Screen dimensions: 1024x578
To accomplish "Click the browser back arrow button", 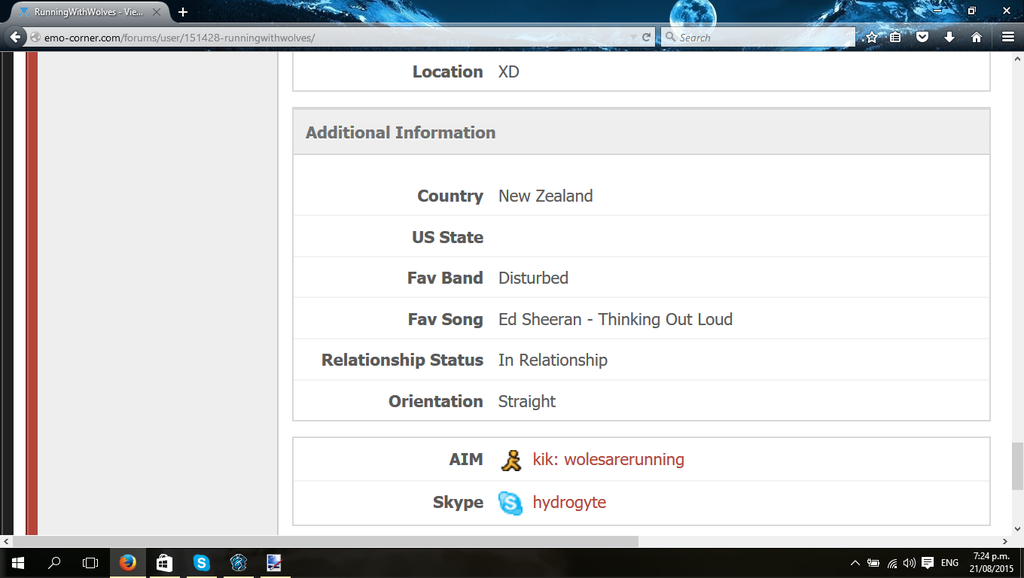I will [15, 37].
